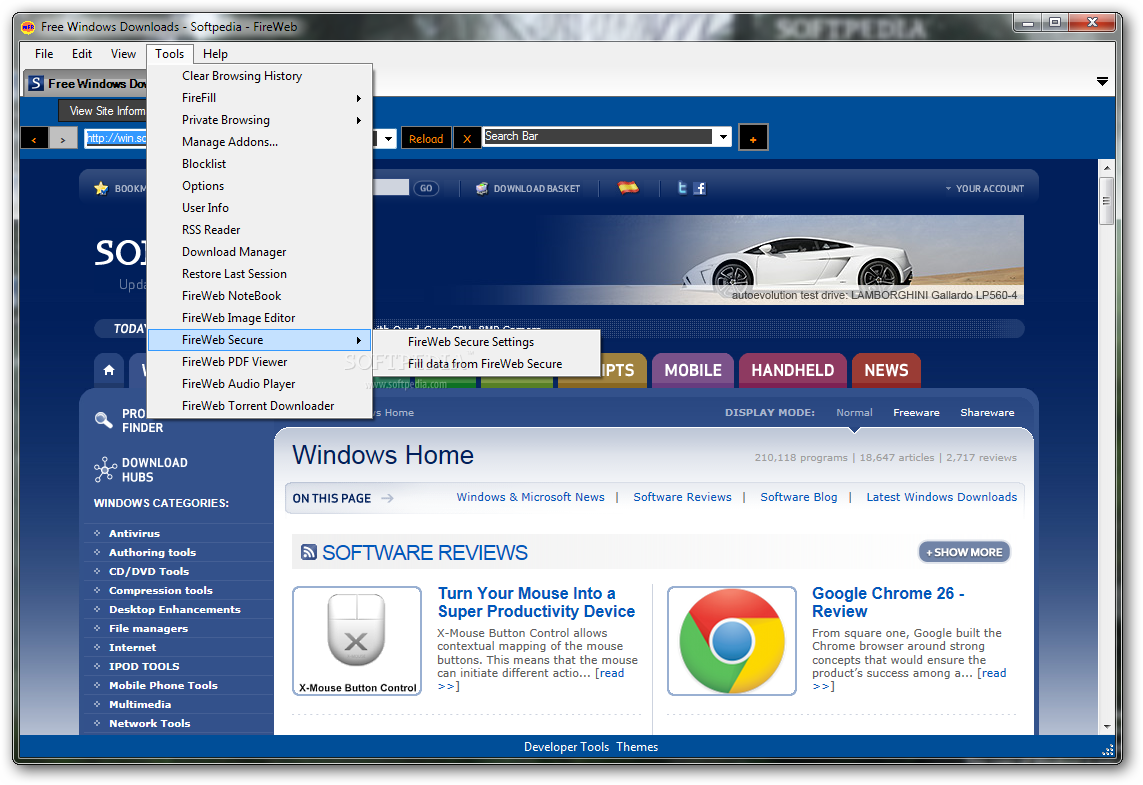Click the forward navigation arrow button

[63, 138]
